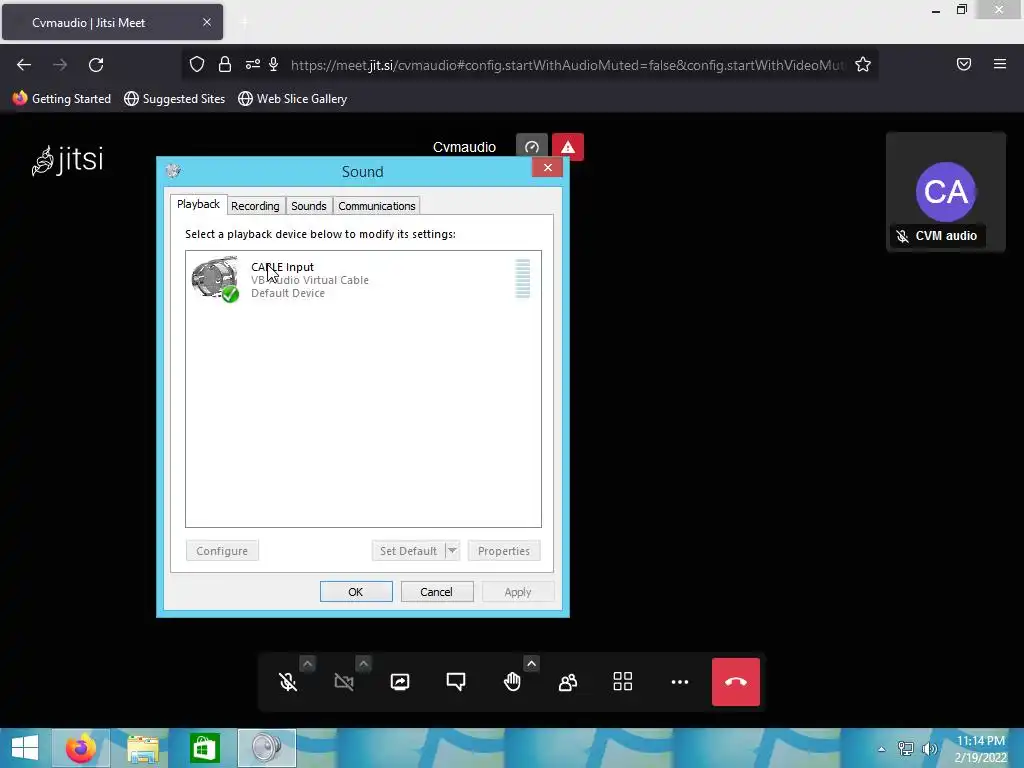Bookmark this page with the star
This screenshot has width=1024, height=768.
pos(863,64)
